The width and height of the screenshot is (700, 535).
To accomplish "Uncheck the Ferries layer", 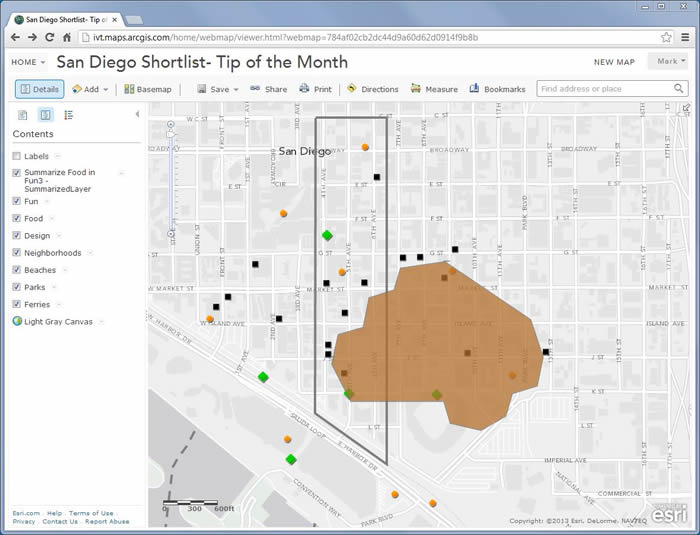I will coord(17,304).
